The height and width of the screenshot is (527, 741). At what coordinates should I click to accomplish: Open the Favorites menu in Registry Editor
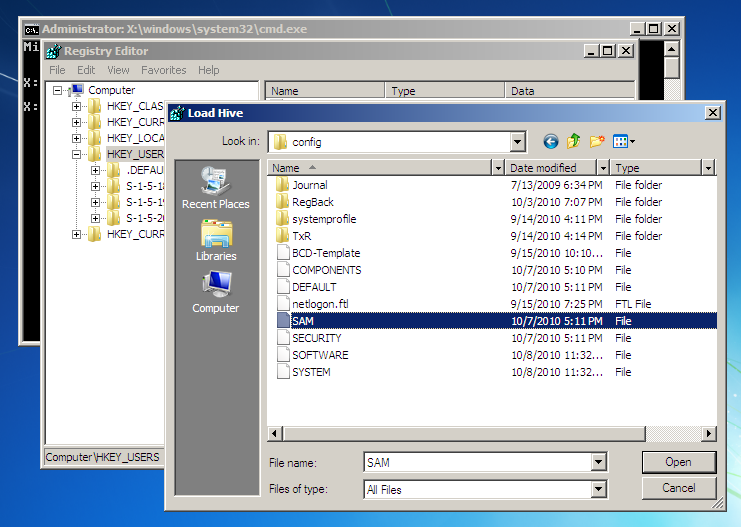[163, 70]
